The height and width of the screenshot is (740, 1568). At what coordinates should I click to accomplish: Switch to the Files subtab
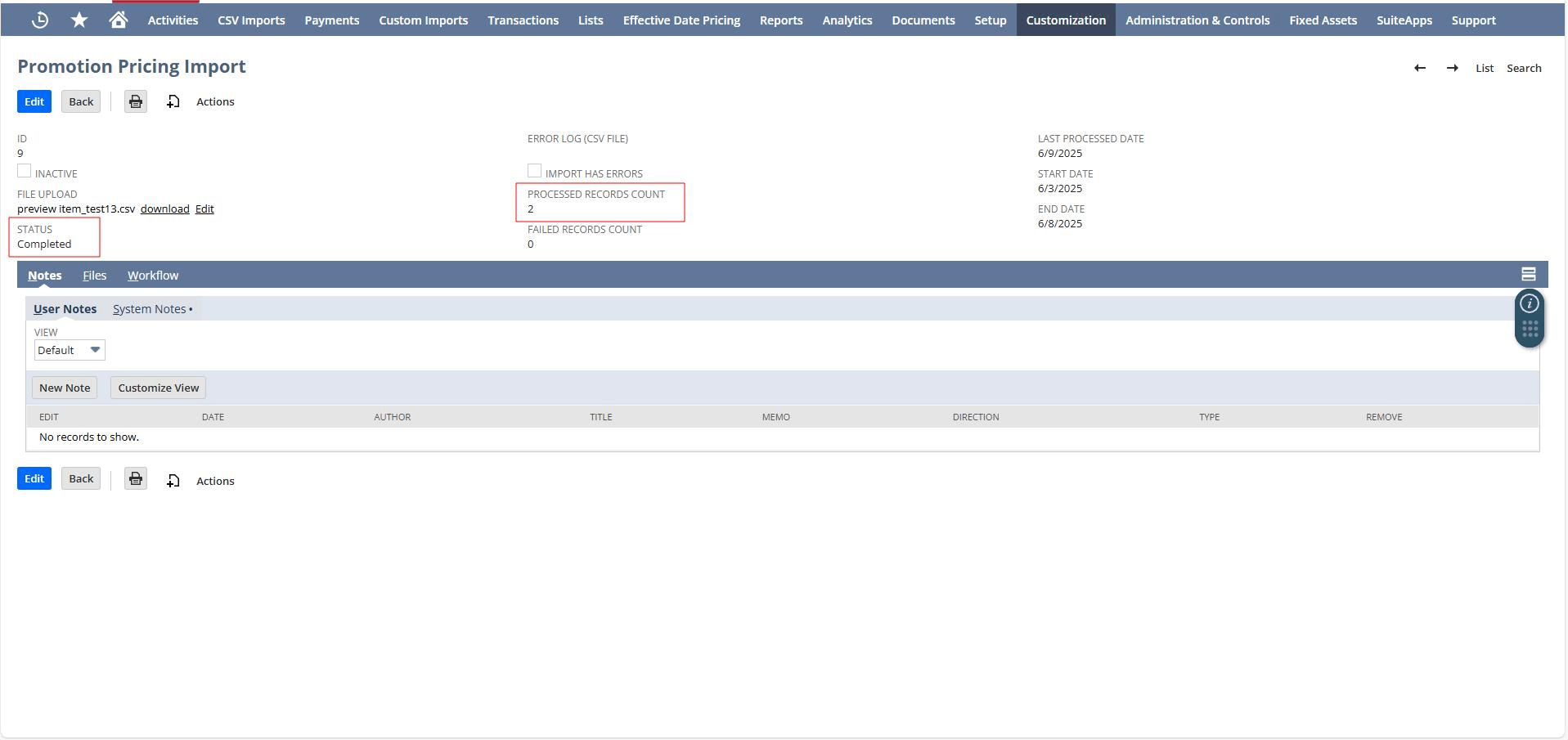pyautogui.click(x=95, y=276)
